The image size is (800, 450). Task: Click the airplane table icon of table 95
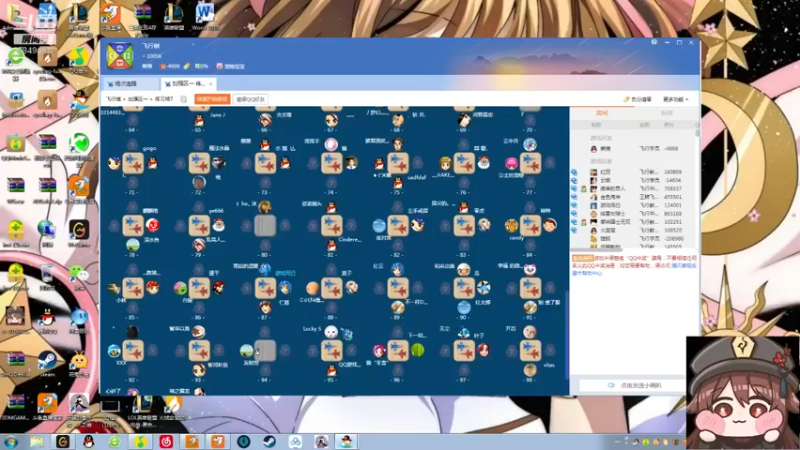[332, 351]
